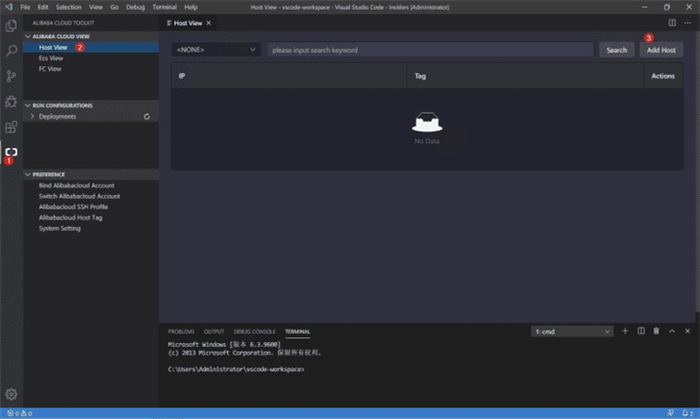Kill terminal with trash icon
This screenshot has width=700, height=419.
tap(656, 331)
